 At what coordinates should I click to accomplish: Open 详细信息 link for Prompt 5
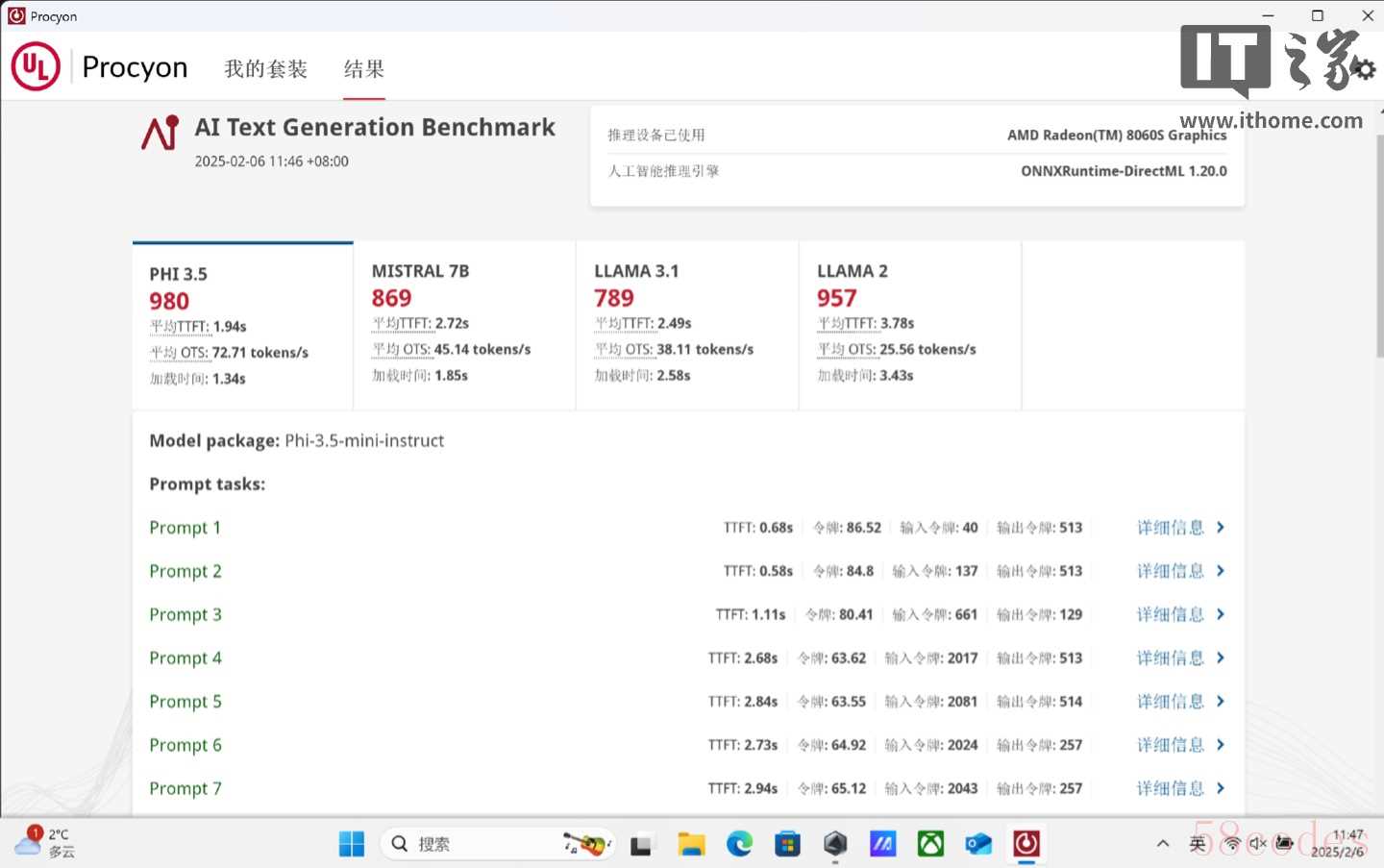[x=1170, y=702]
